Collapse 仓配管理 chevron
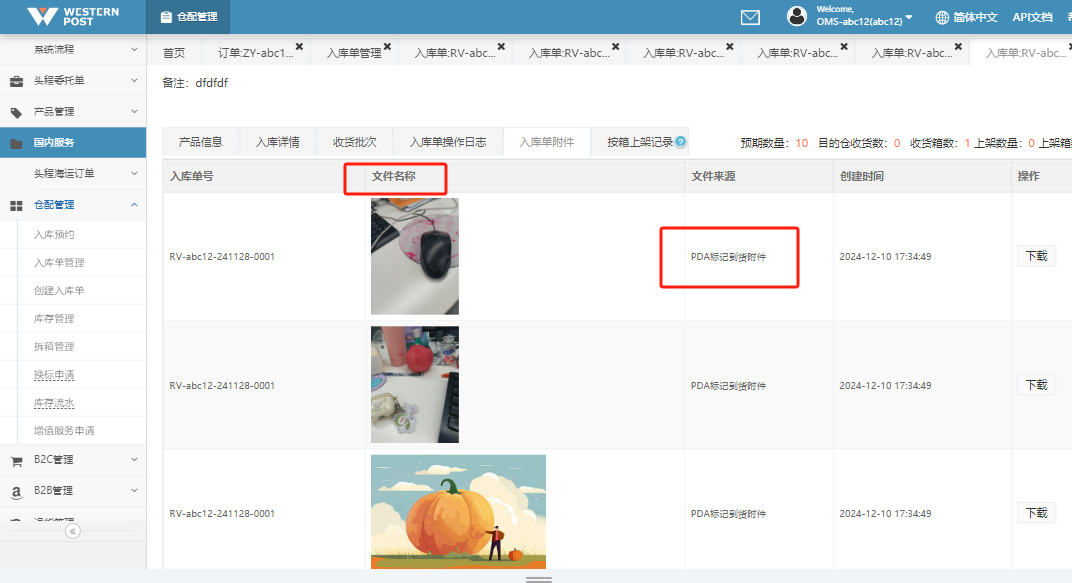Image resolution: width=1072 pixels, height=583 pixels. pos(134,204)
